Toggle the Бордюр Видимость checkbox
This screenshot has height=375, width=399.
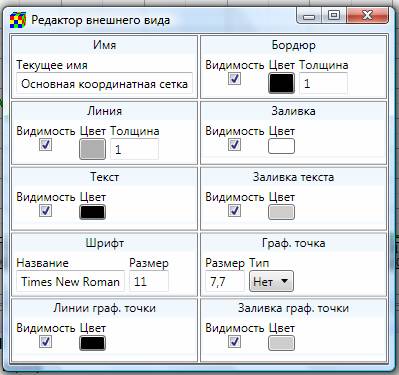coord(234,79)
